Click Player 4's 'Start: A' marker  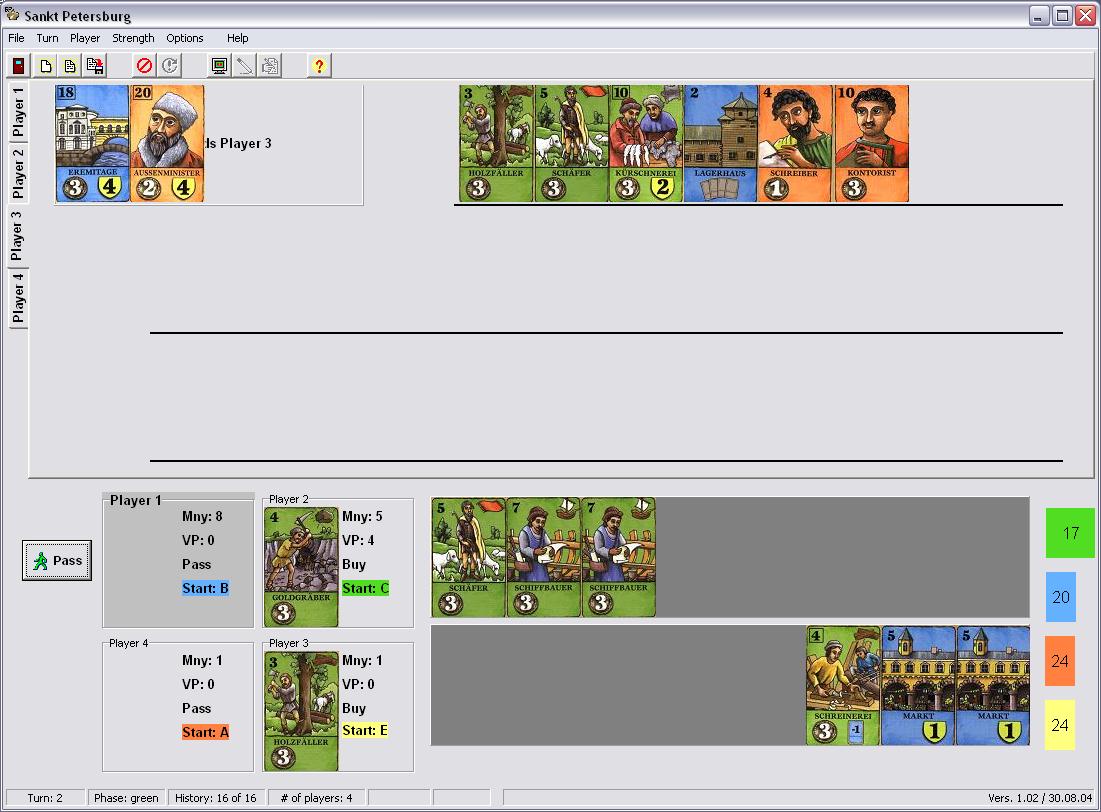pyautogui.click(x=205, y=732)
